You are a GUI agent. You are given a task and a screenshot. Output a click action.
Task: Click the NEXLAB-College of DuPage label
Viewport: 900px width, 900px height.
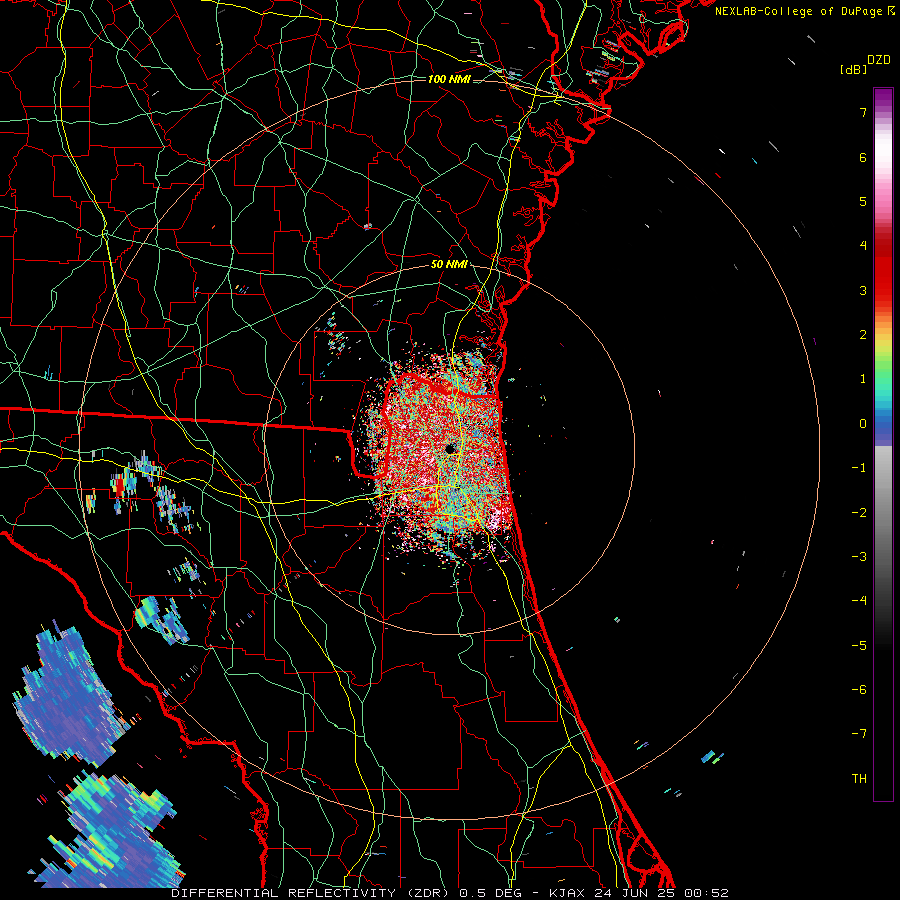(x=799, y=11)
